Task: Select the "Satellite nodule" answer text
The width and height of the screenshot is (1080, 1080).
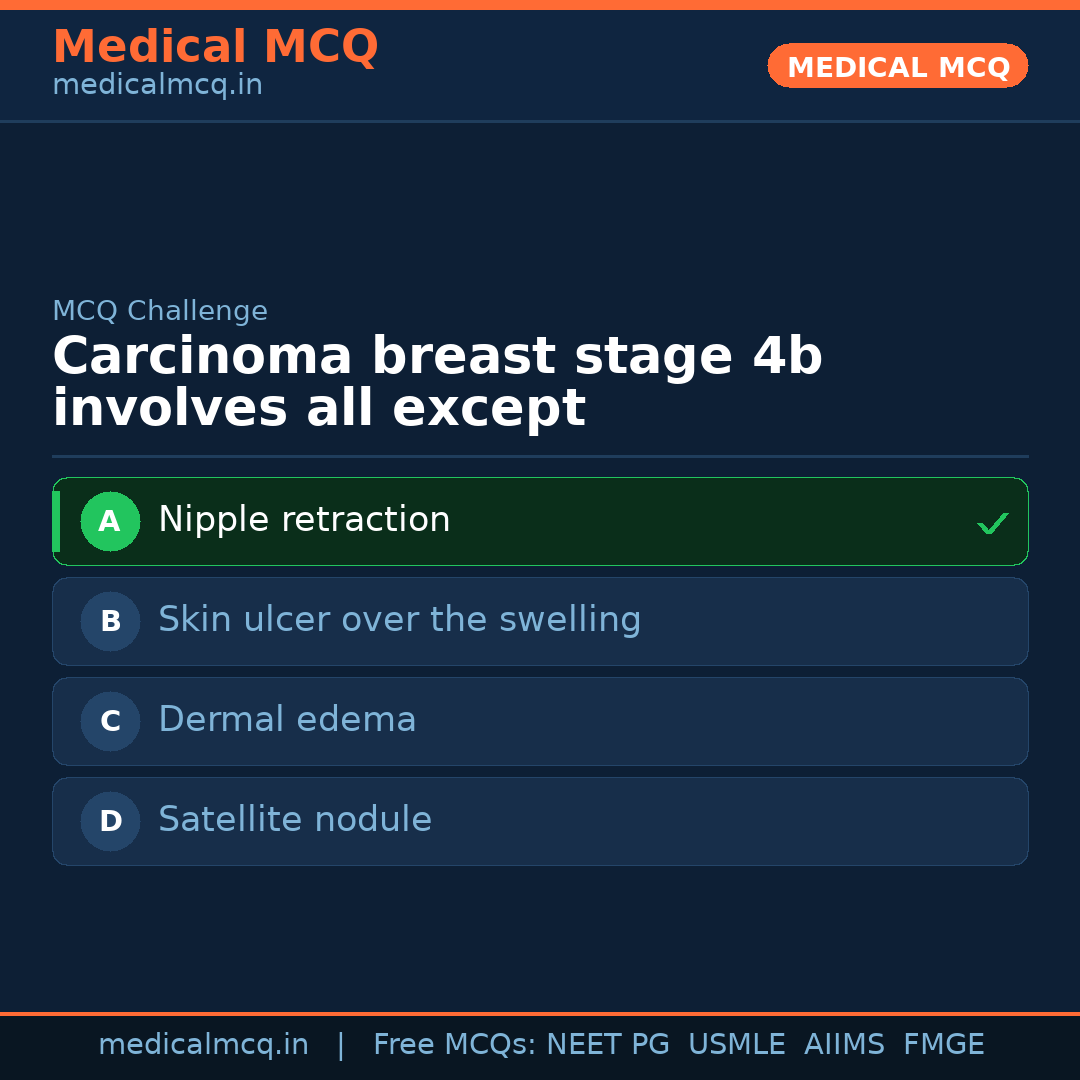Action: tap(295, 820)
